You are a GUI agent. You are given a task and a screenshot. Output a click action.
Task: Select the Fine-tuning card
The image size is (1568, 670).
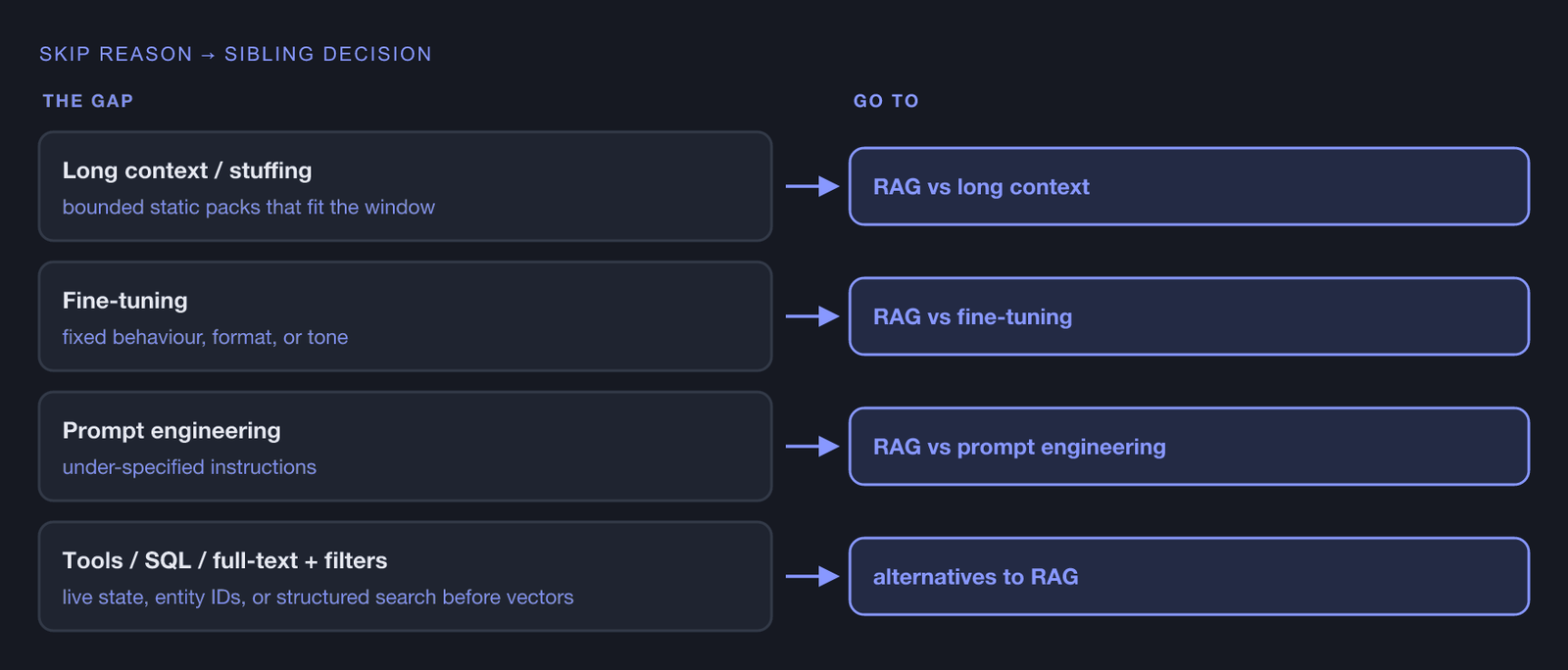pyautogui.click(x=406, y=316)
